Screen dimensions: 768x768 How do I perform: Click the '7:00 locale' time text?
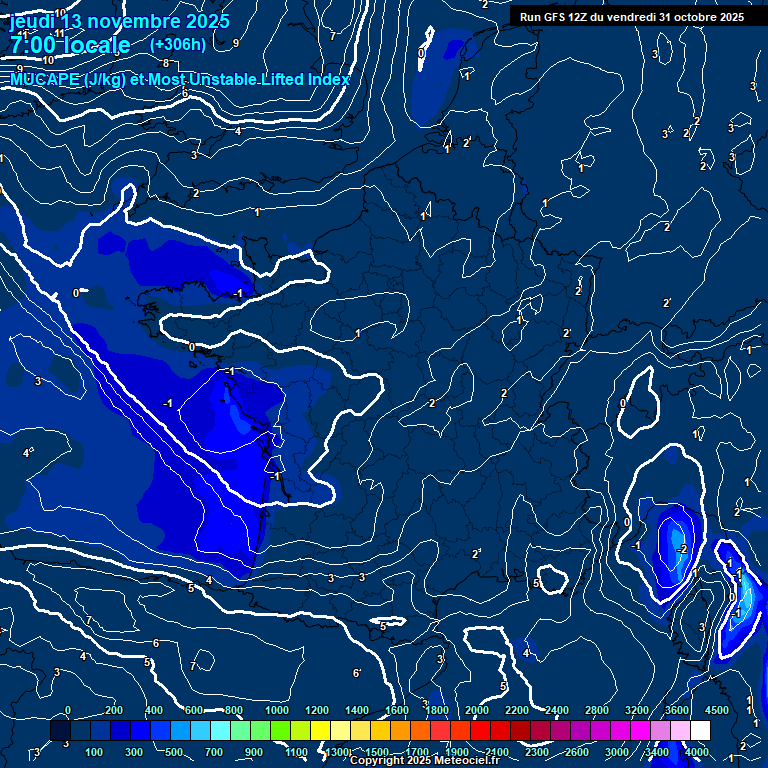coord(70,45)
